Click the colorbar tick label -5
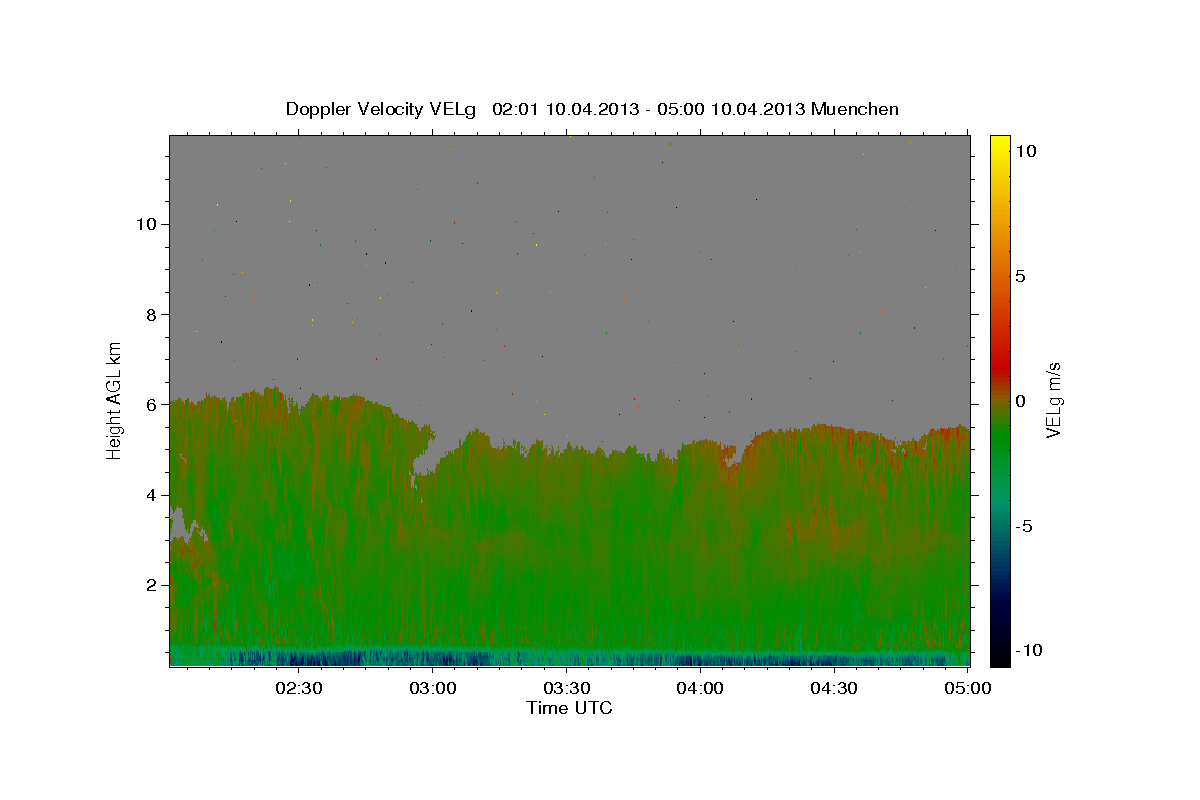The width and height of the screenshot is (1200, 800). point(1024,526)
